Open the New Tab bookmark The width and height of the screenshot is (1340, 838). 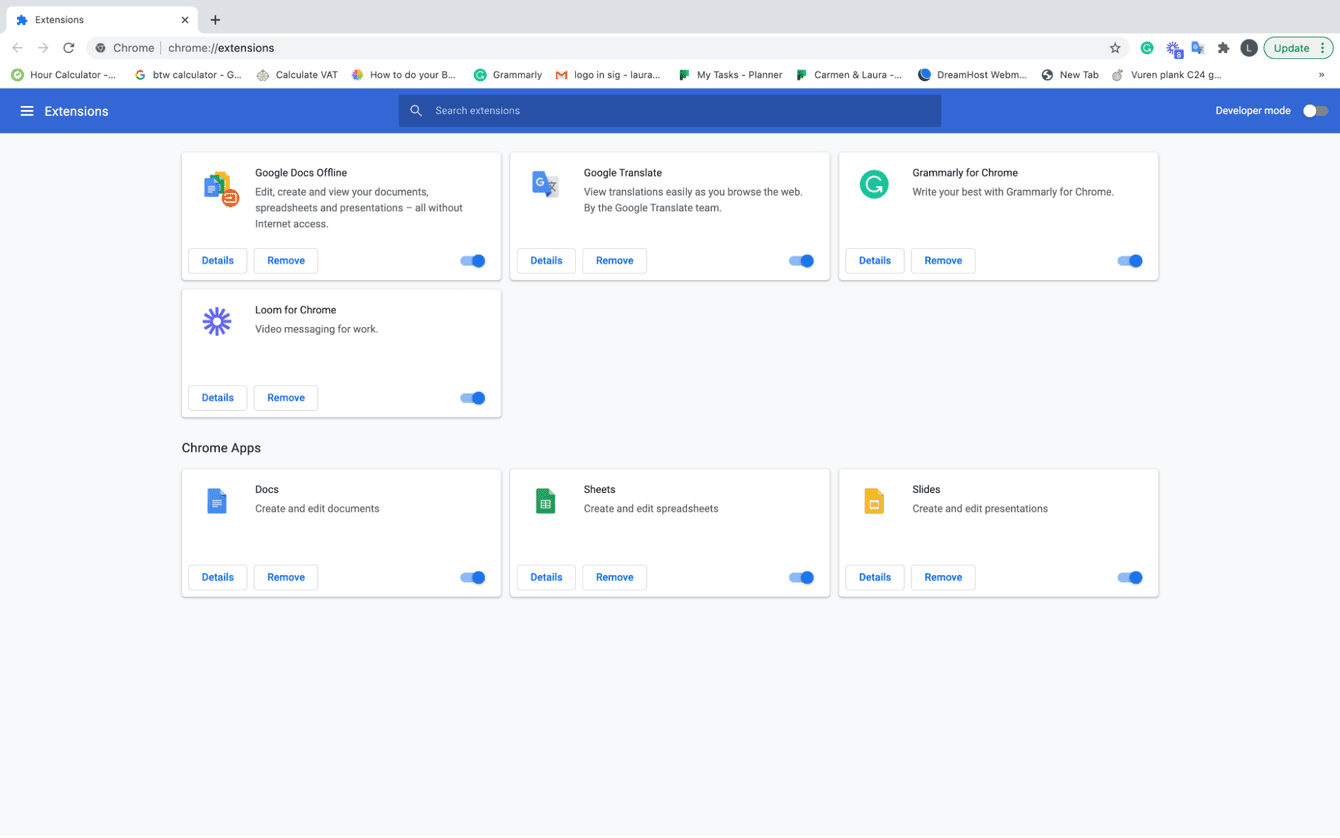point(1069,75)
